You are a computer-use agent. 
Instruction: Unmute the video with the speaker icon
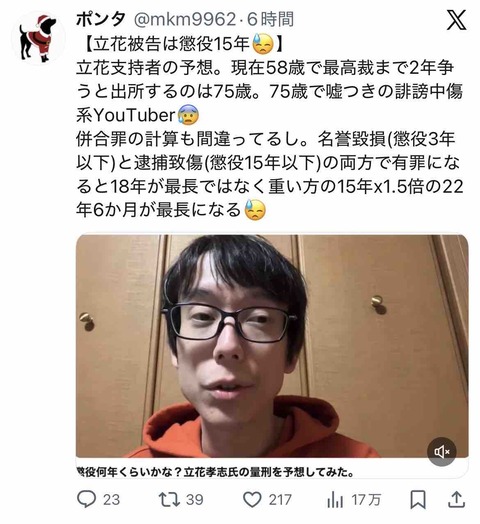[442, 451]
